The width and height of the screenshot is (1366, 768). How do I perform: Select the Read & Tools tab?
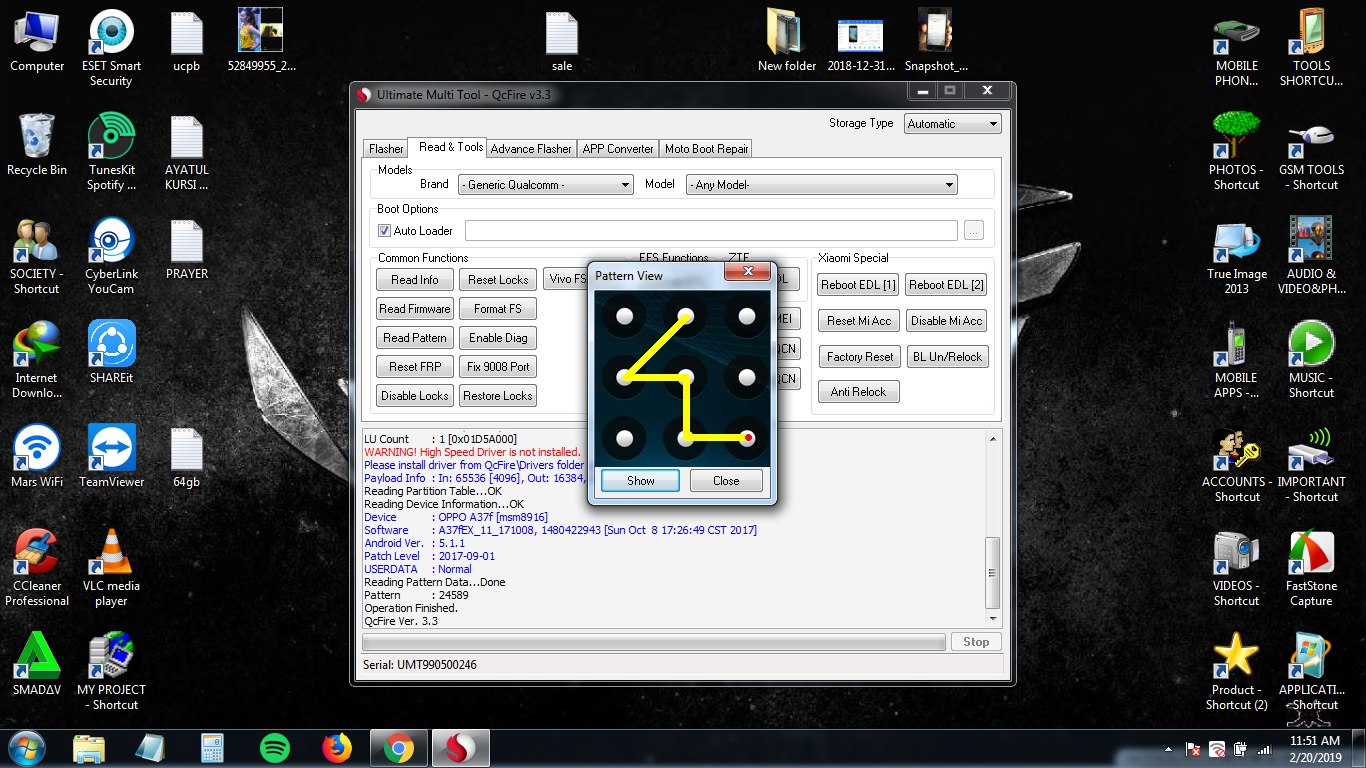[451, 147]
